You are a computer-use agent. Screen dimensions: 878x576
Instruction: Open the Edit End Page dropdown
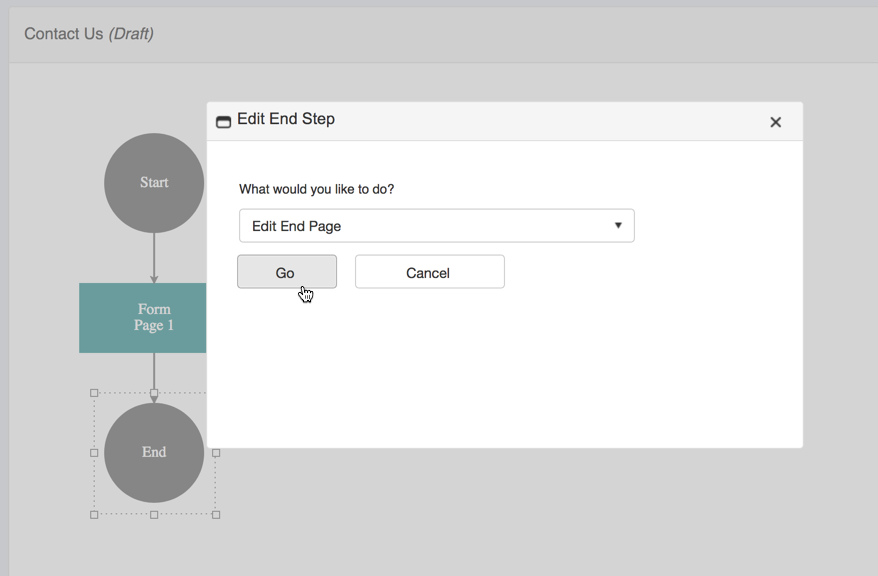pyautogui.click(x=436, y=226)
